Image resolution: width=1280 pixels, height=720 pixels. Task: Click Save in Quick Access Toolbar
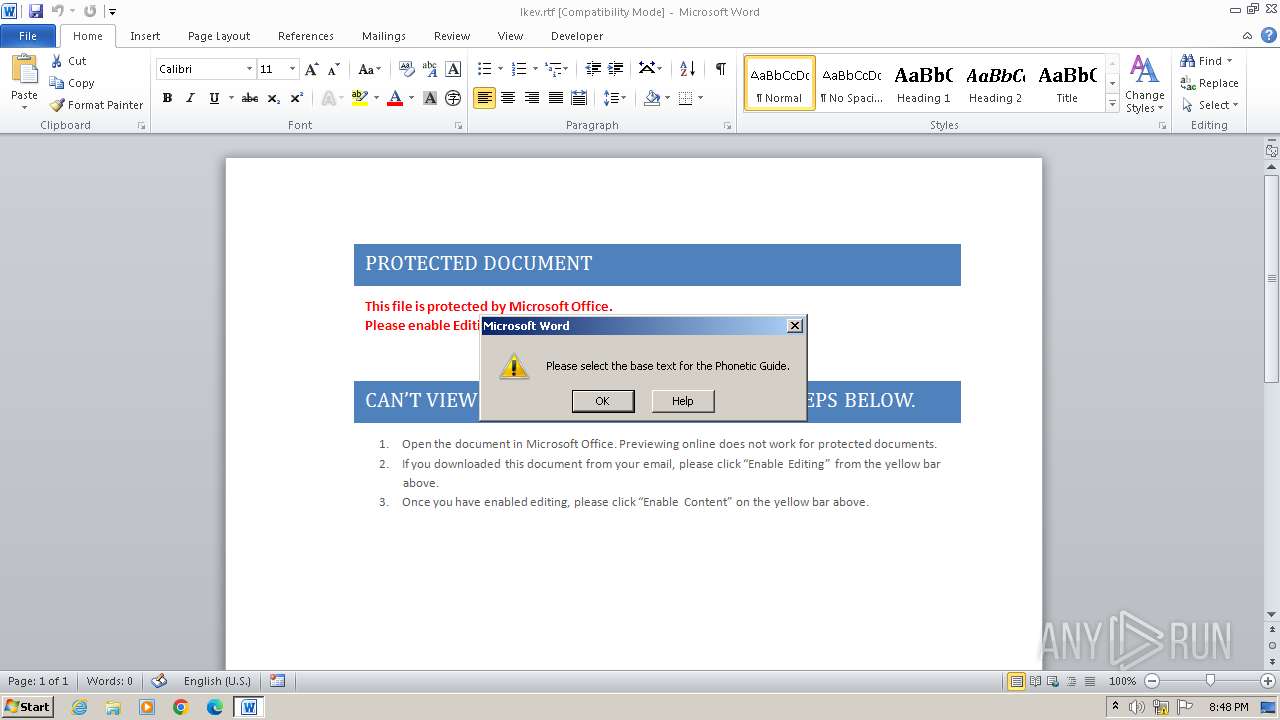[36, 11]
